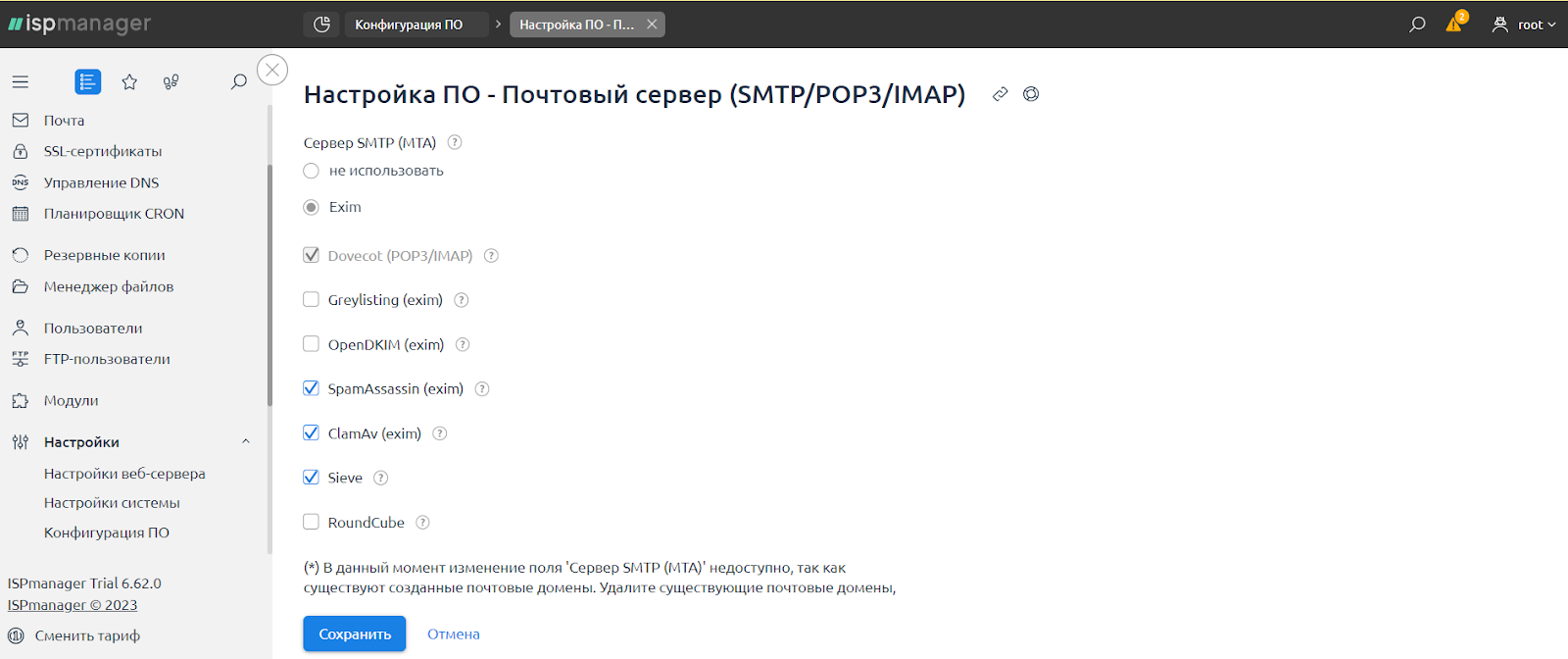Viewport: 1568px width, 659px height.
Task: Click the SSL-сертификаты lock icon
Action: tap(21, 152)
